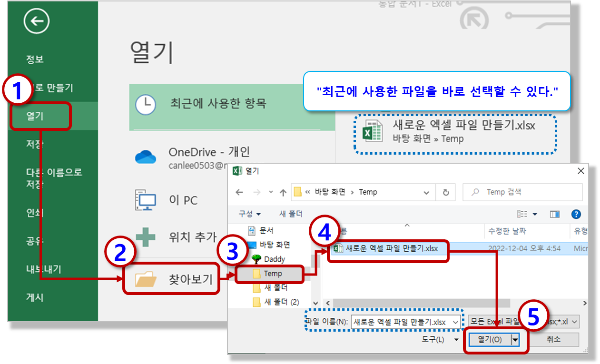Select 게시 in the sidebar
The image size is (600, 364).
[x=35, y=297]
